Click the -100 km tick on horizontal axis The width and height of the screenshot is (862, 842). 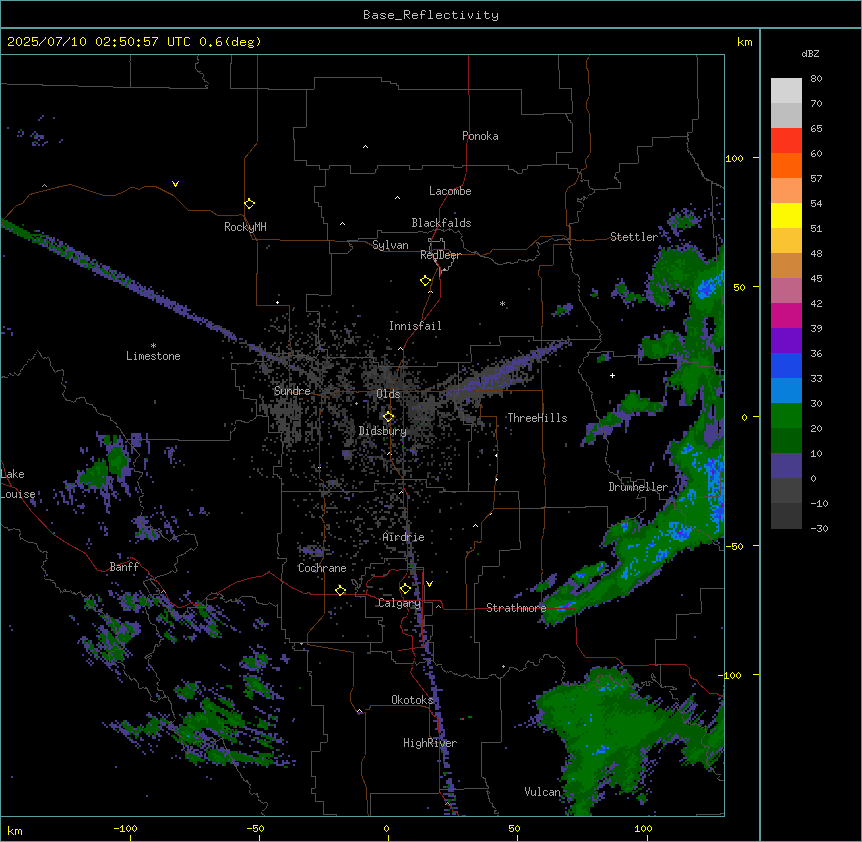tap(125, 829)
